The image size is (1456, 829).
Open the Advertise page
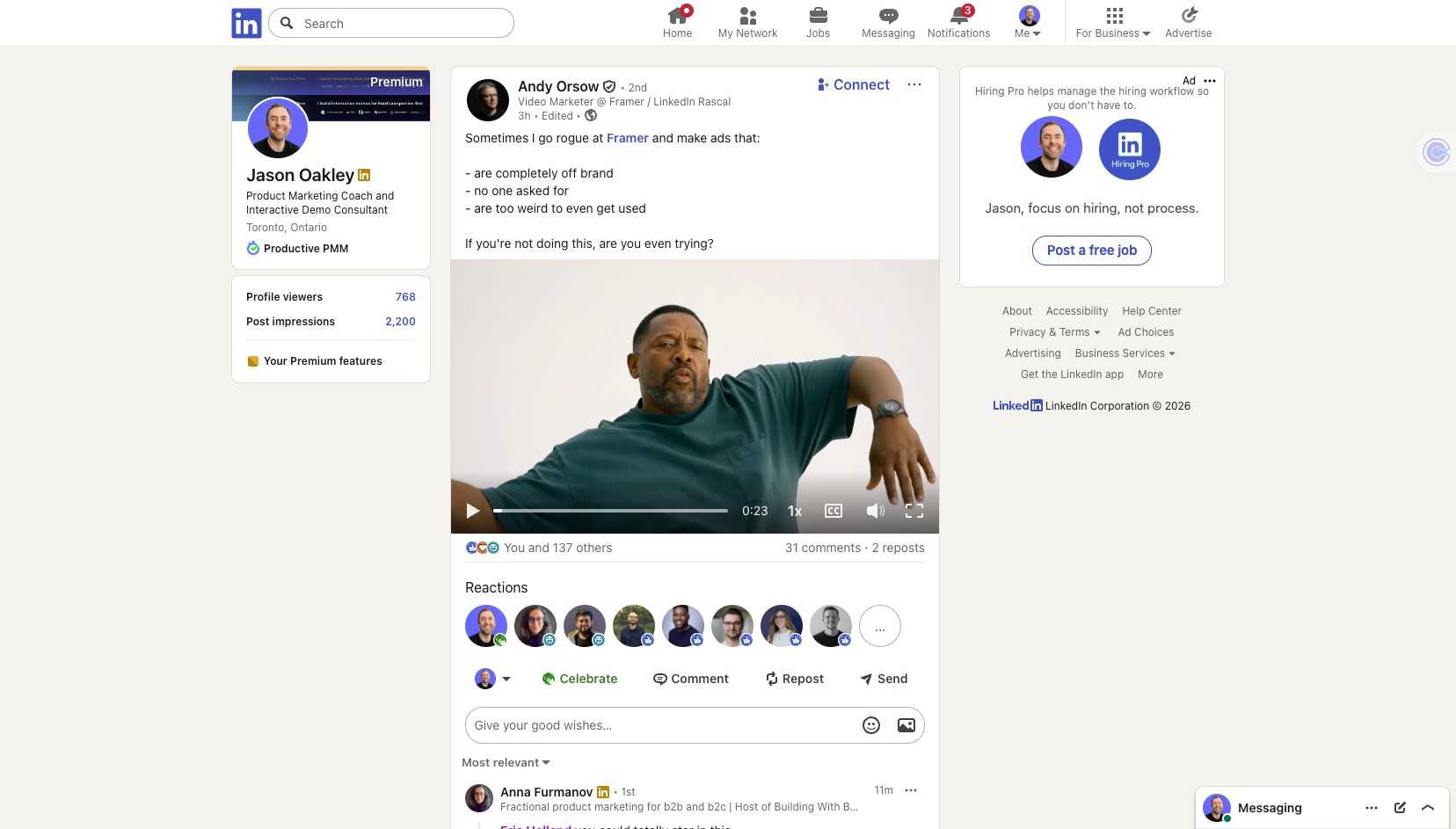pos(1188,23)
